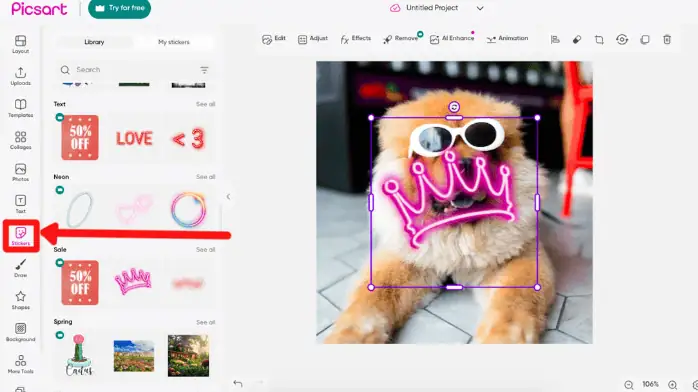The height and width of the screenshot is (392, 698).
Task: Apply AI Enhance to image
Action: click(451, 39)
